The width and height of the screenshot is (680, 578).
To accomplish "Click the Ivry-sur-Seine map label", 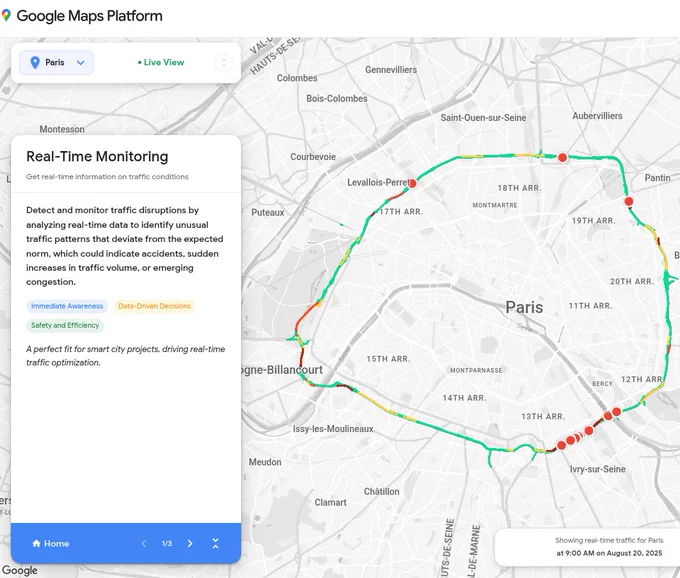I will [598, 469].
